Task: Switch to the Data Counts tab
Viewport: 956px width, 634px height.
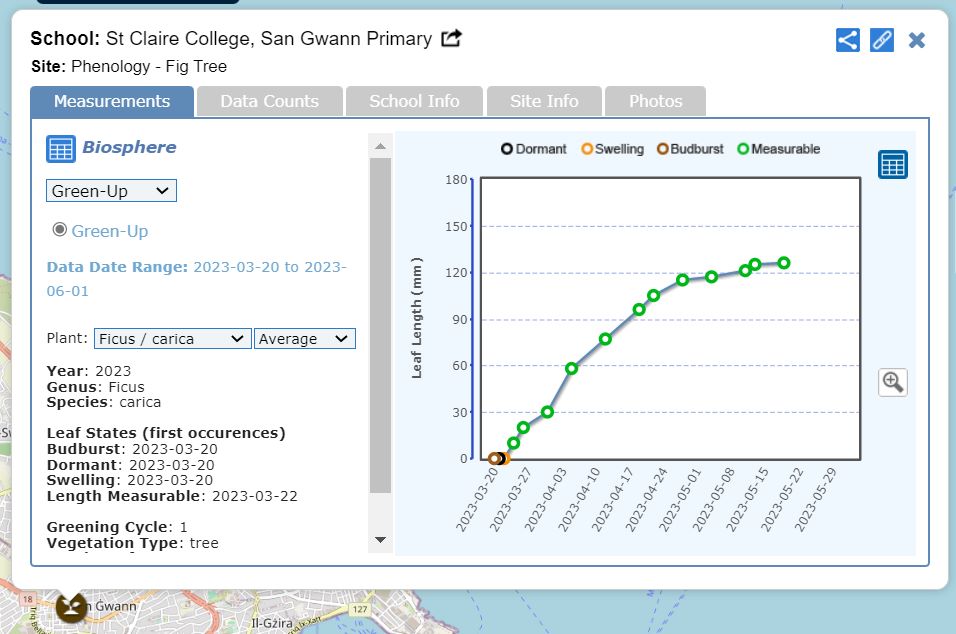Action: coord(269,101)
